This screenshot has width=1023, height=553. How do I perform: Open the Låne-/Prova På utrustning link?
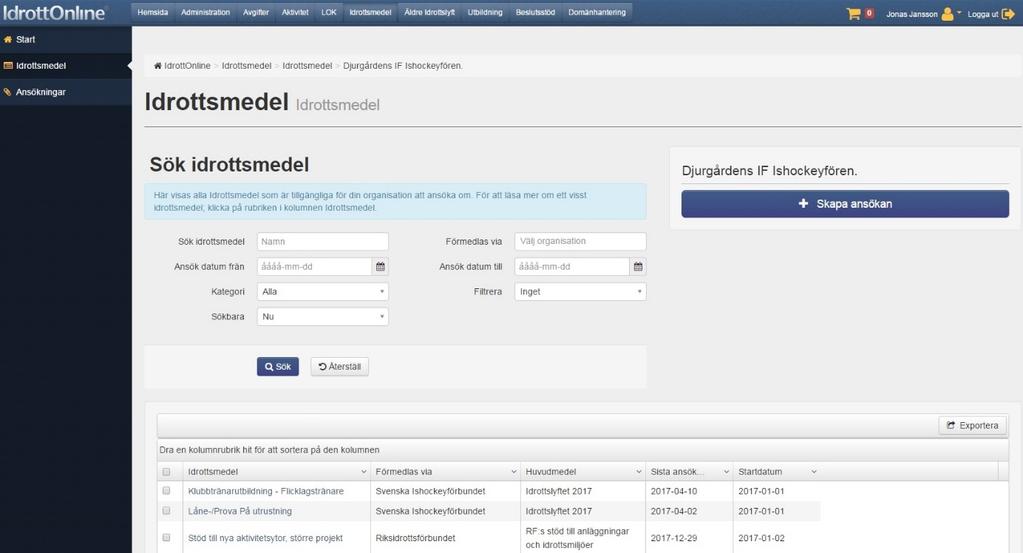point(239,511)
